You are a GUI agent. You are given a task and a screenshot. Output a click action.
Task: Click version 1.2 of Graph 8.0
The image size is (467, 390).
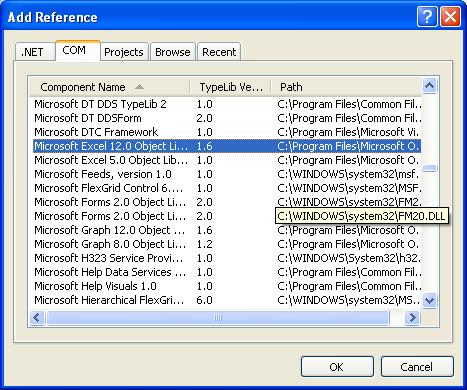pos(204,244)
